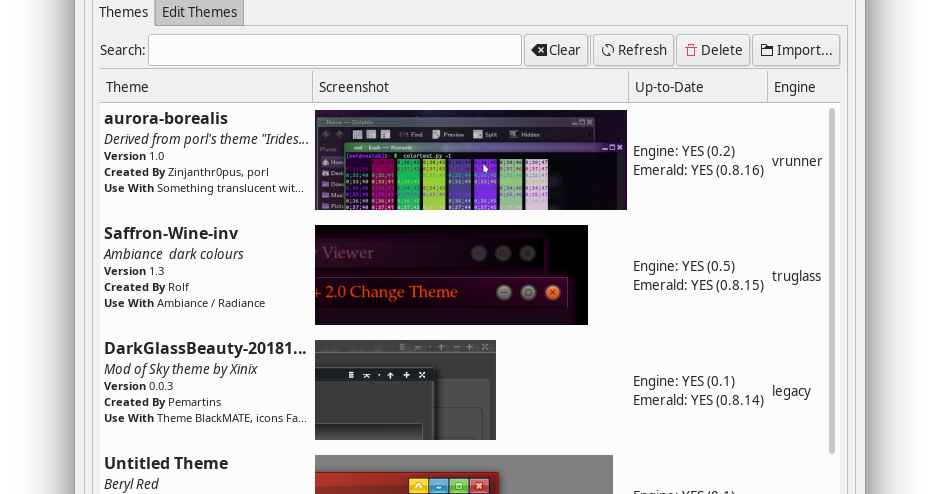Focus the theme Search field

(335, 50)
